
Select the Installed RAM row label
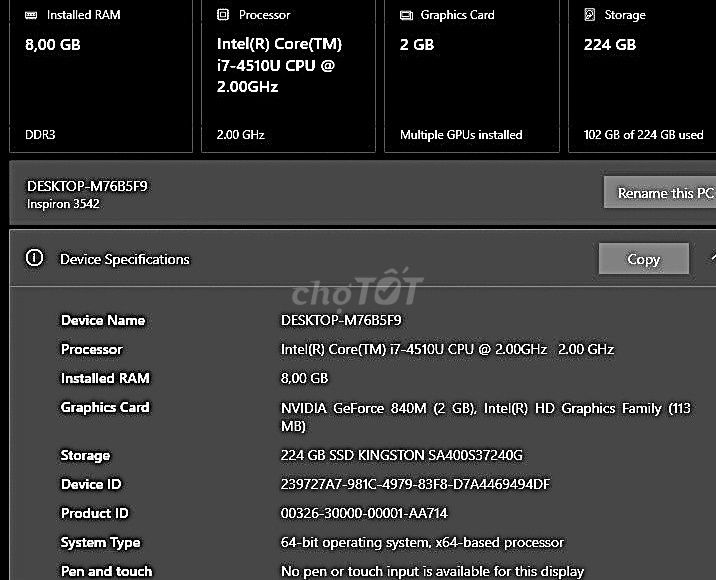[x=105, y=378]
